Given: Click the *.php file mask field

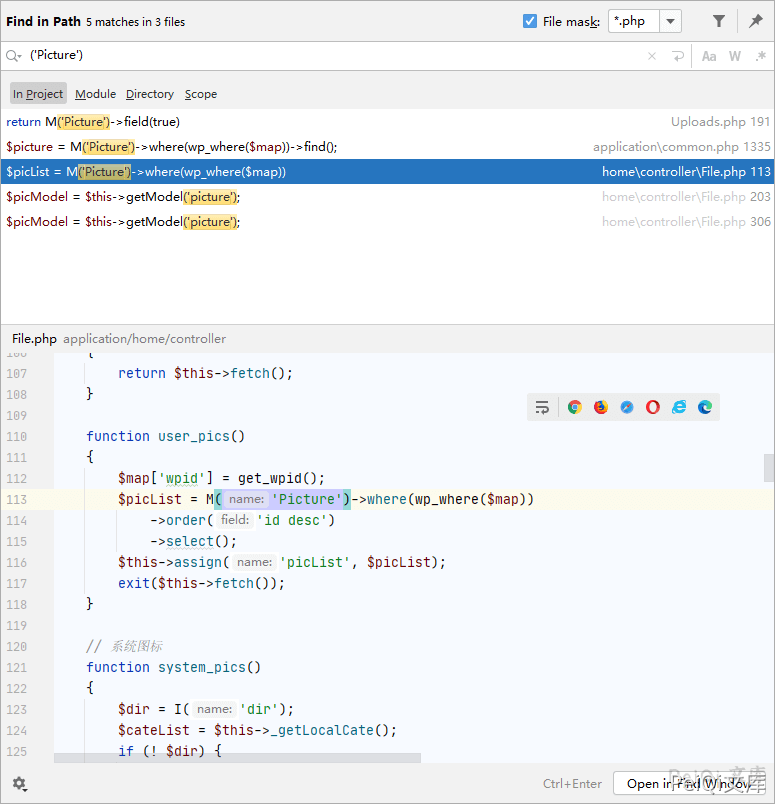Looking at the screenshot, I should (x=633, y=22).
